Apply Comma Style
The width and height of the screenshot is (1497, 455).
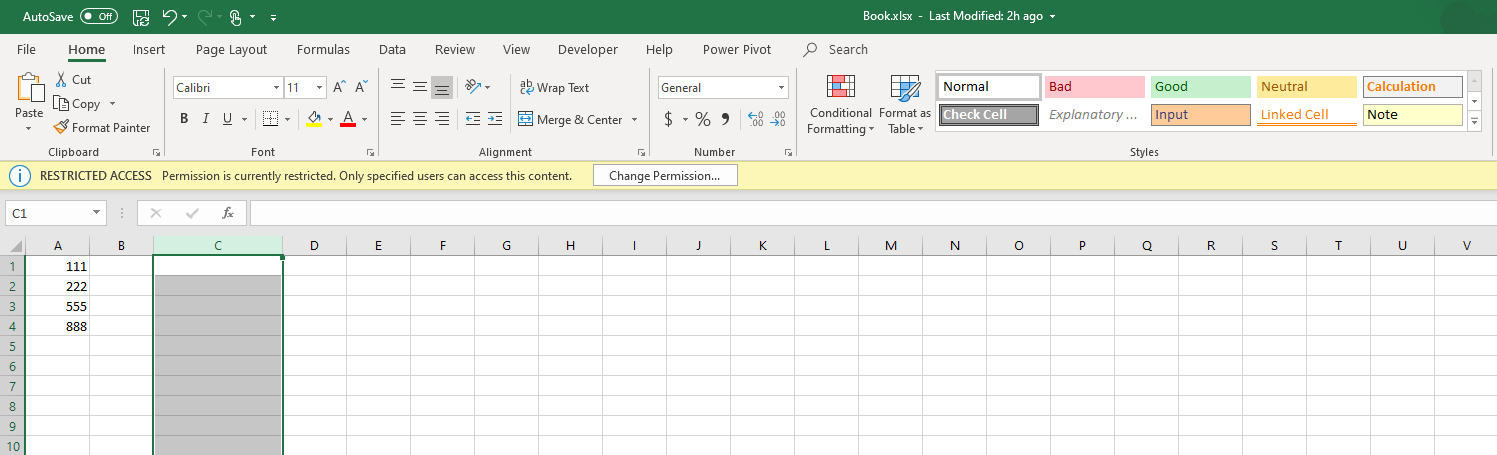point(726,119)
